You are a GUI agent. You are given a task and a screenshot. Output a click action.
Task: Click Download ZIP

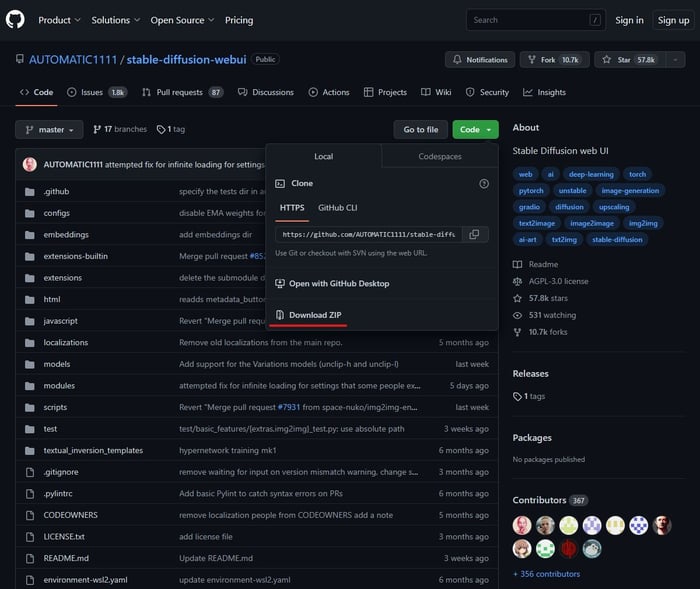click(x=315, y=315)
